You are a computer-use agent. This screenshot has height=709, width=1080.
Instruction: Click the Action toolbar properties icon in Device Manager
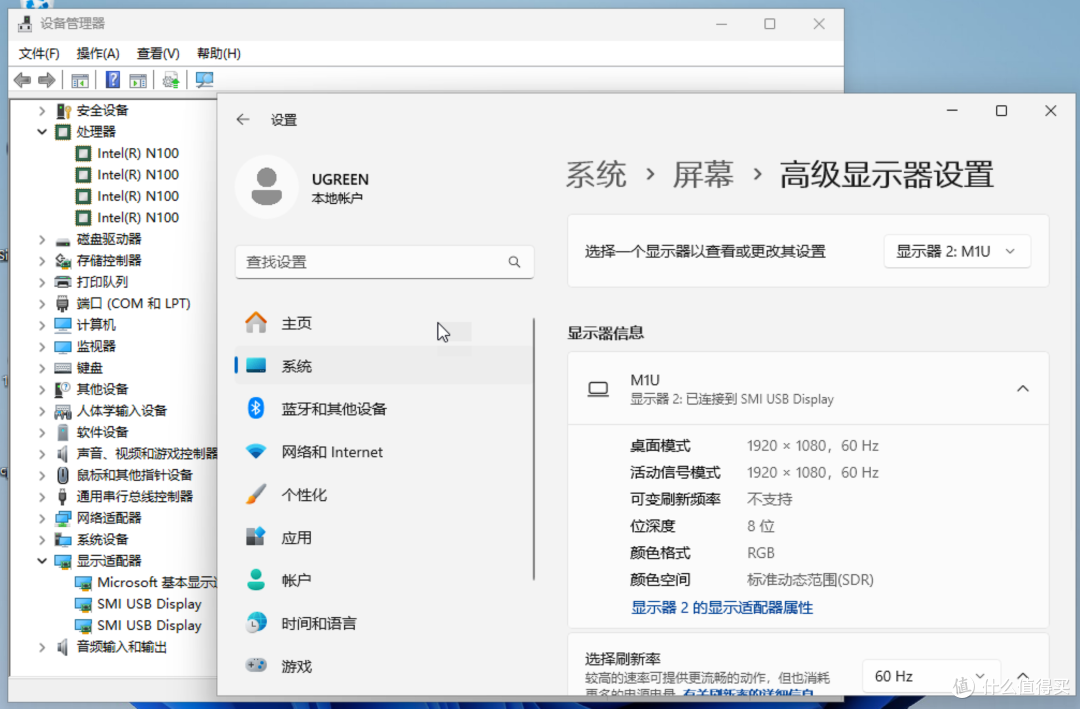138,81
